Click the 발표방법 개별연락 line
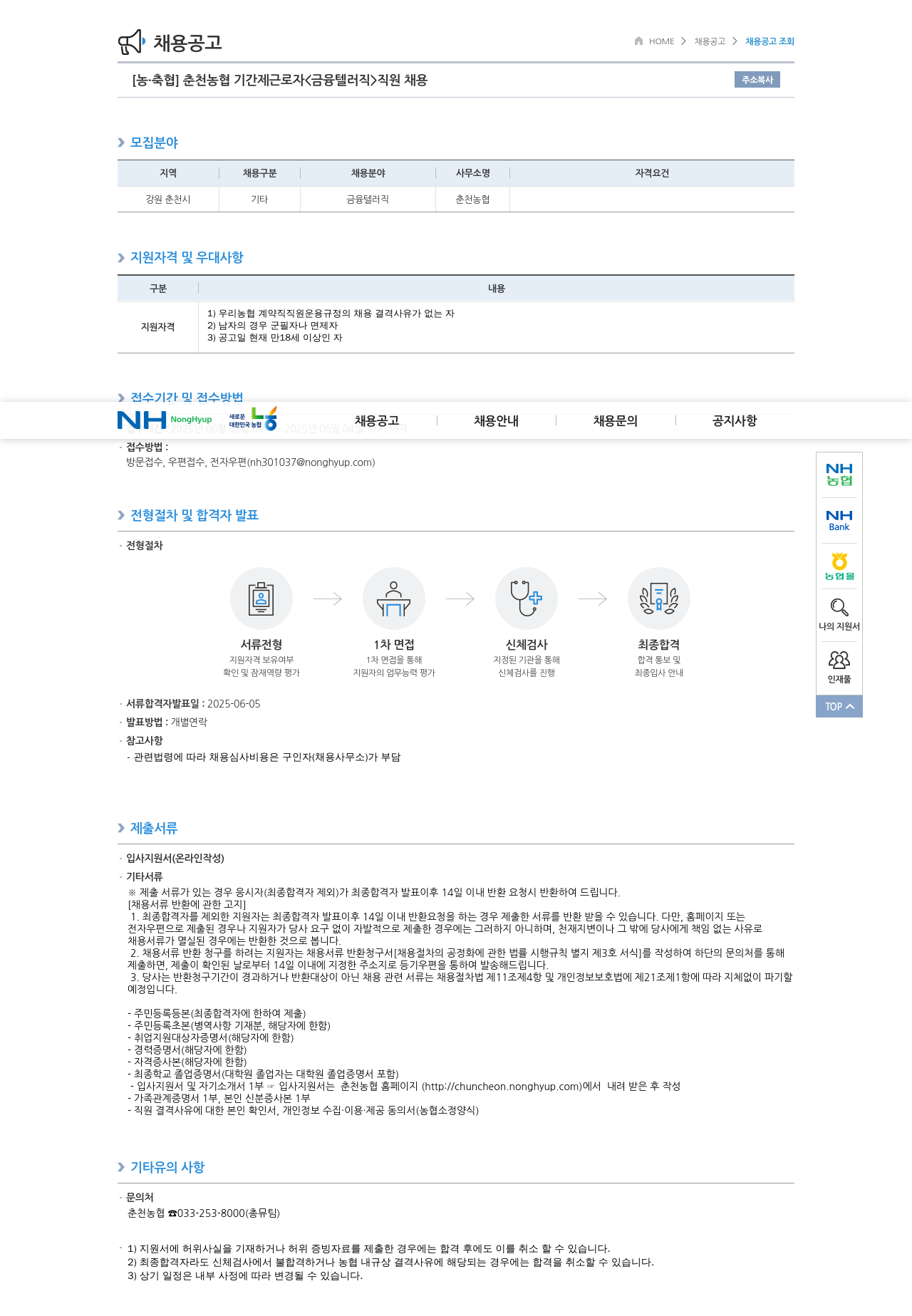 point(167,722)
